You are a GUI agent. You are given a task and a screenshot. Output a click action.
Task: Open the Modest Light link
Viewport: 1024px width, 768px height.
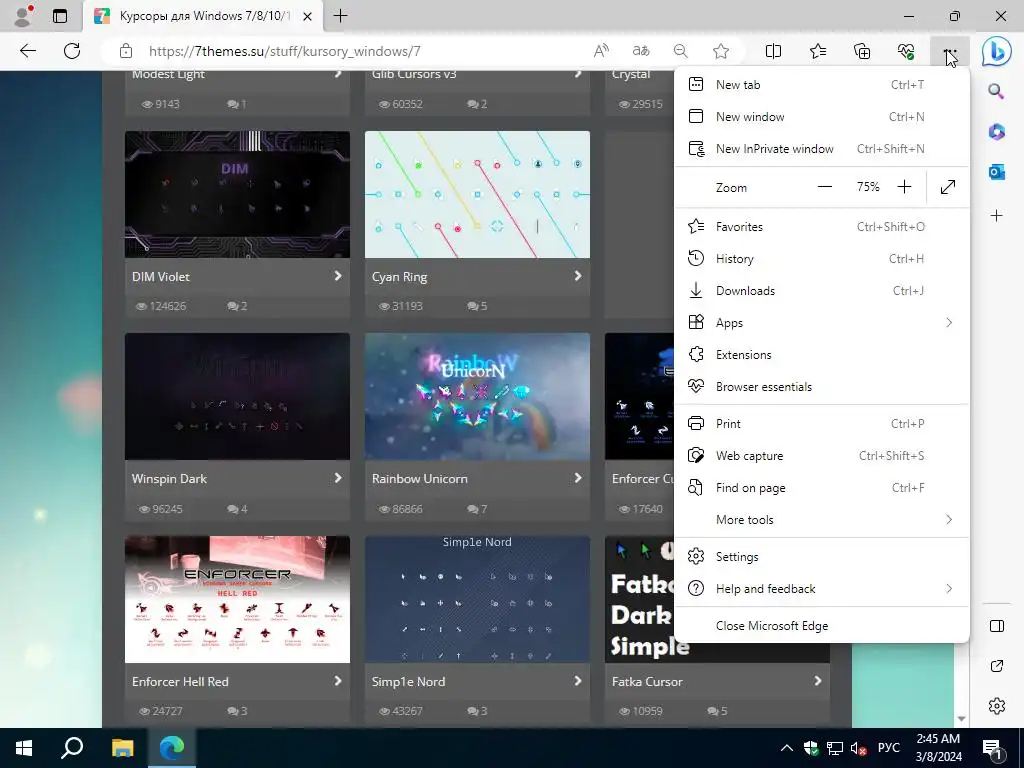click(168, 74)
